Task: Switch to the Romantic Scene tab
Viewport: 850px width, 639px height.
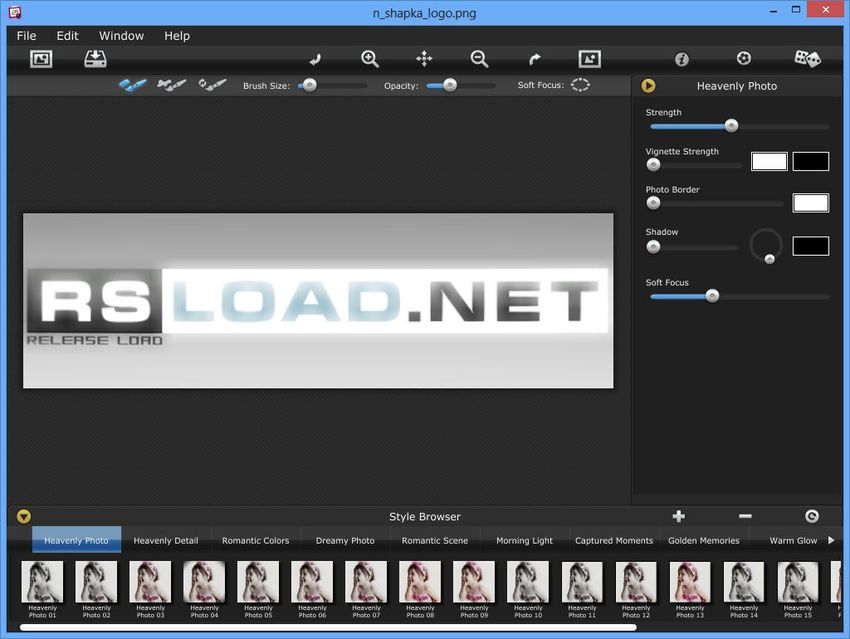Action: tap(435, 540)
